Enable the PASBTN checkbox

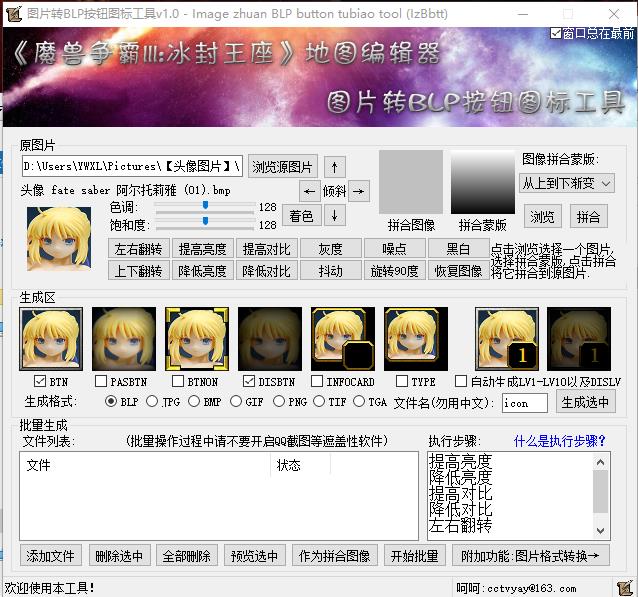coord(101,381)
